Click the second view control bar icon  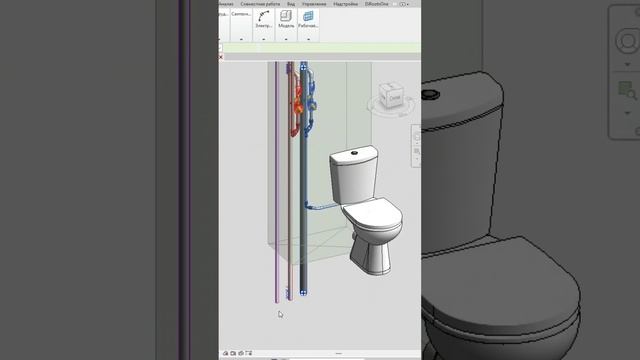click(233, 353)
